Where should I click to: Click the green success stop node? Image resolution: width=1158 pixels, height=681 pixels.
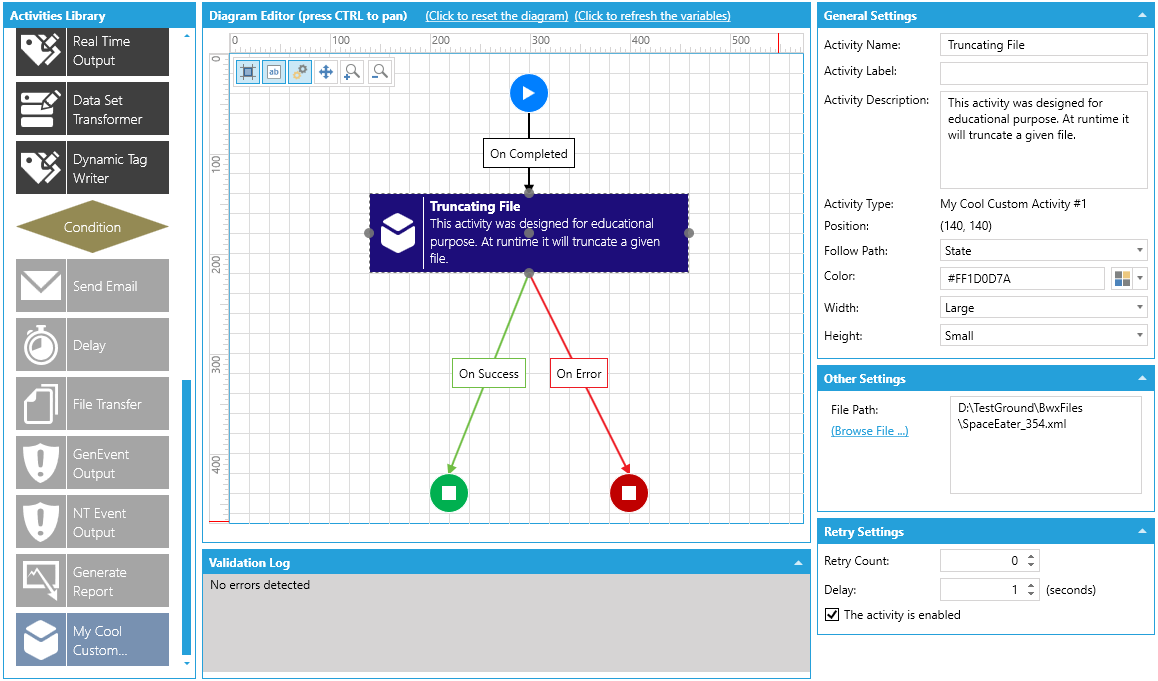click(x=449, y=493)
